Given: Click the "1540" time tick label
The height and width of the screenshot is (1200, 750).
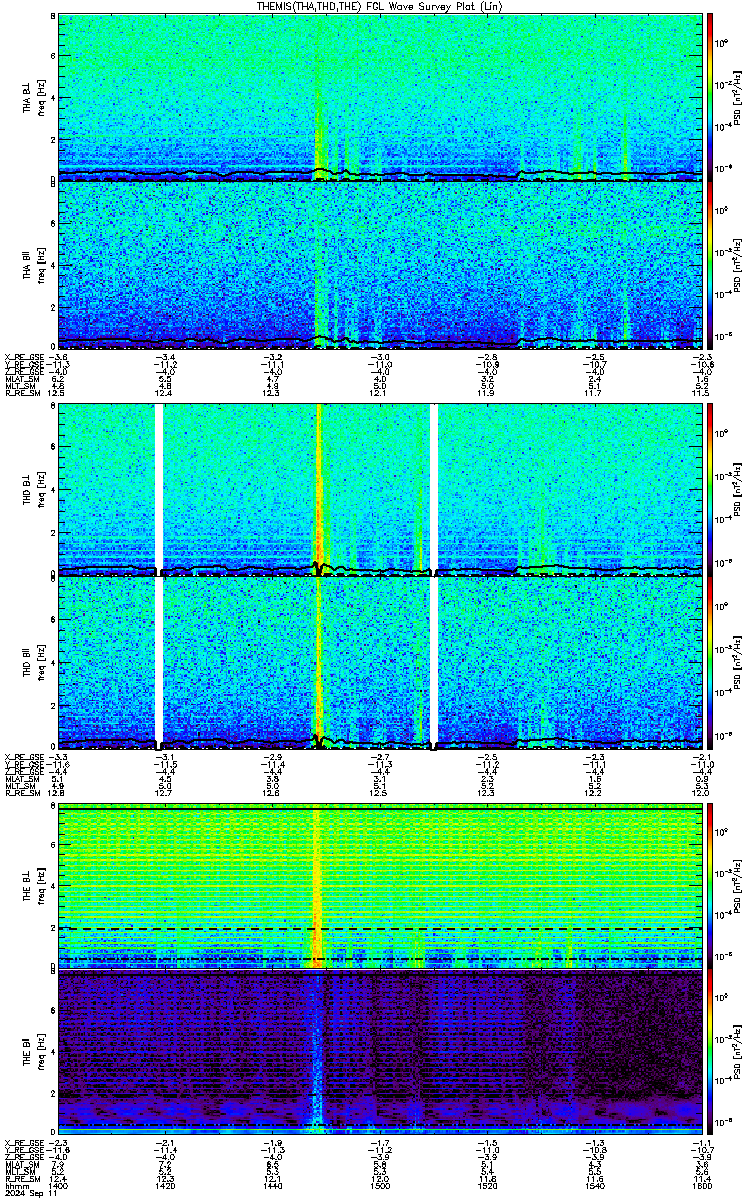Looking at the screenshot, I should 593,1184.
